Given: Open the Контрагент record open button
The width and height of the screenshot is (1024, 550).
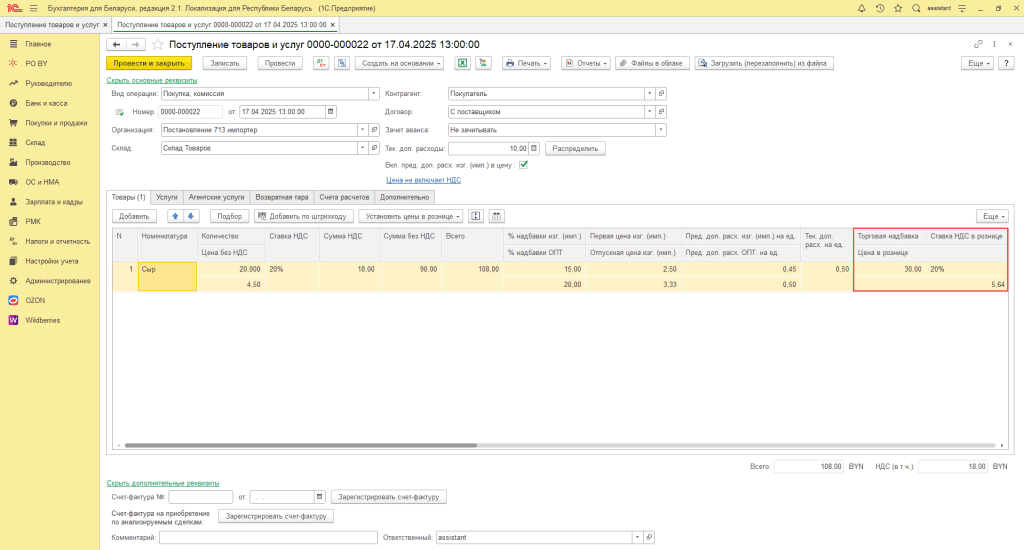Looking at the screenshot, I should click(x=661, y=93).
